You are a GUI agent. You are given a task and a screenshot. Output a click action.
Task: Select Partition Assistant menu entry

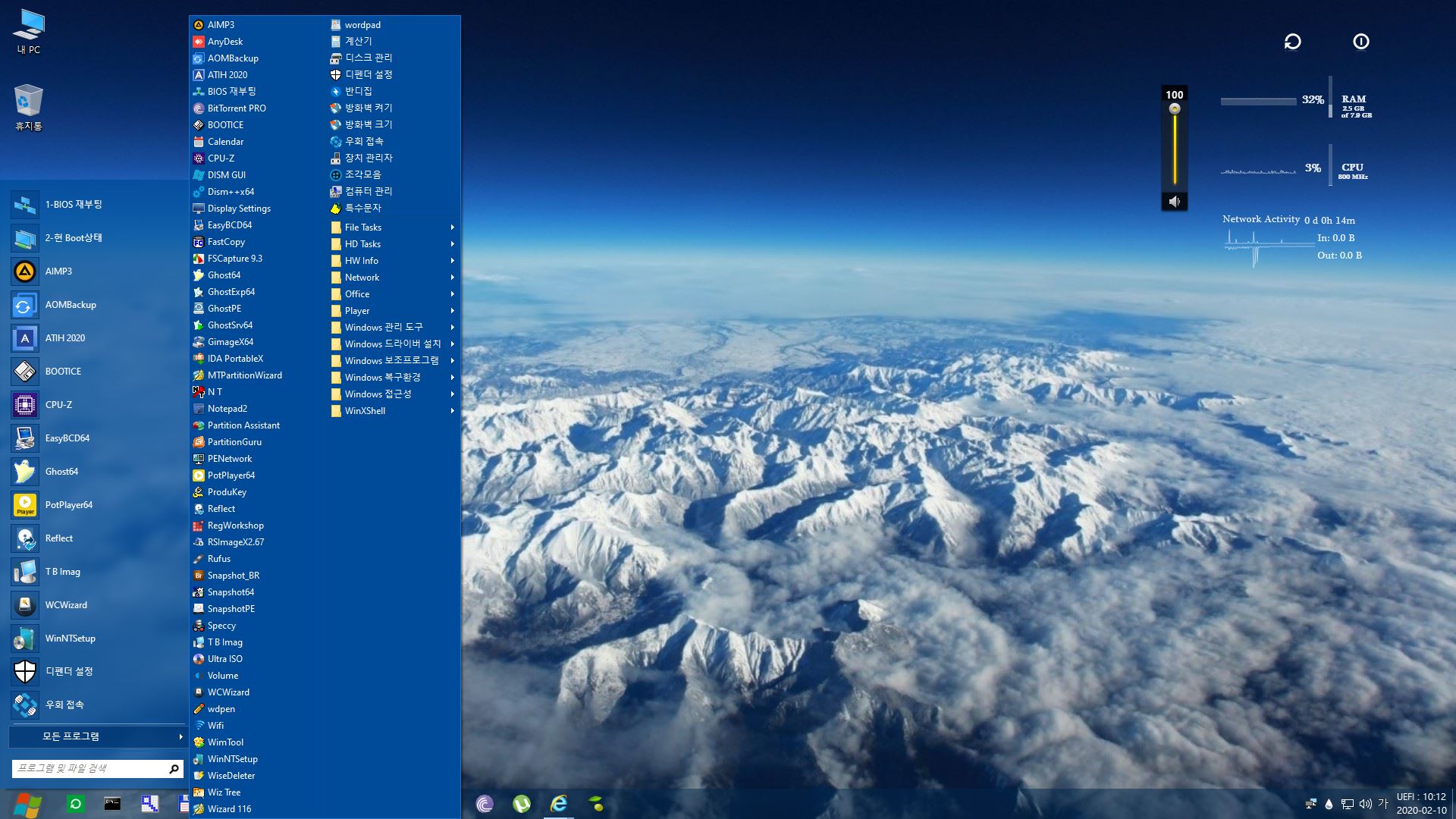click(258, 425)
